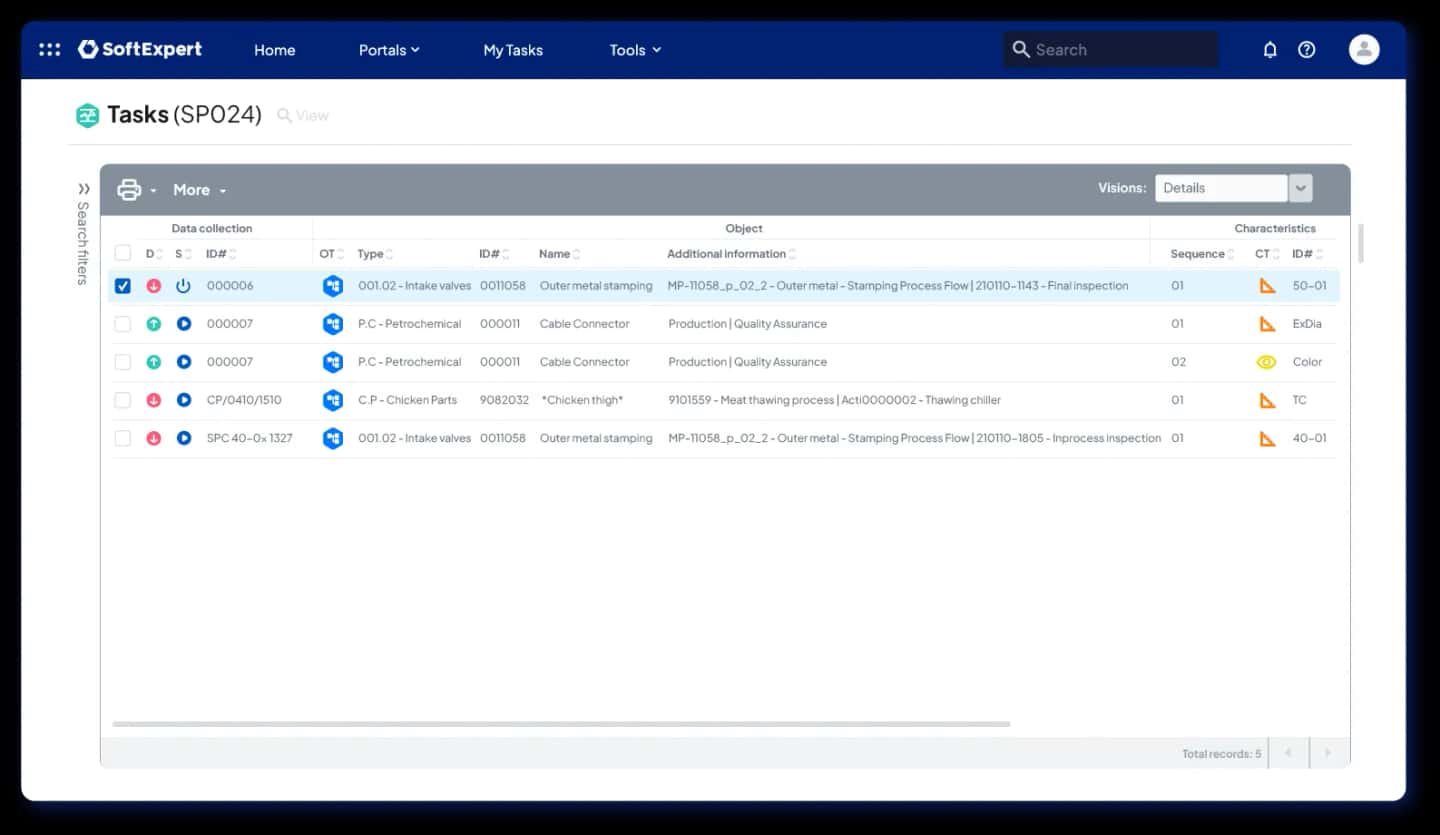Image resolution: width=1440 pixels, height=835 pixels.
Task: Open the Portals menu
Action: 389,50
